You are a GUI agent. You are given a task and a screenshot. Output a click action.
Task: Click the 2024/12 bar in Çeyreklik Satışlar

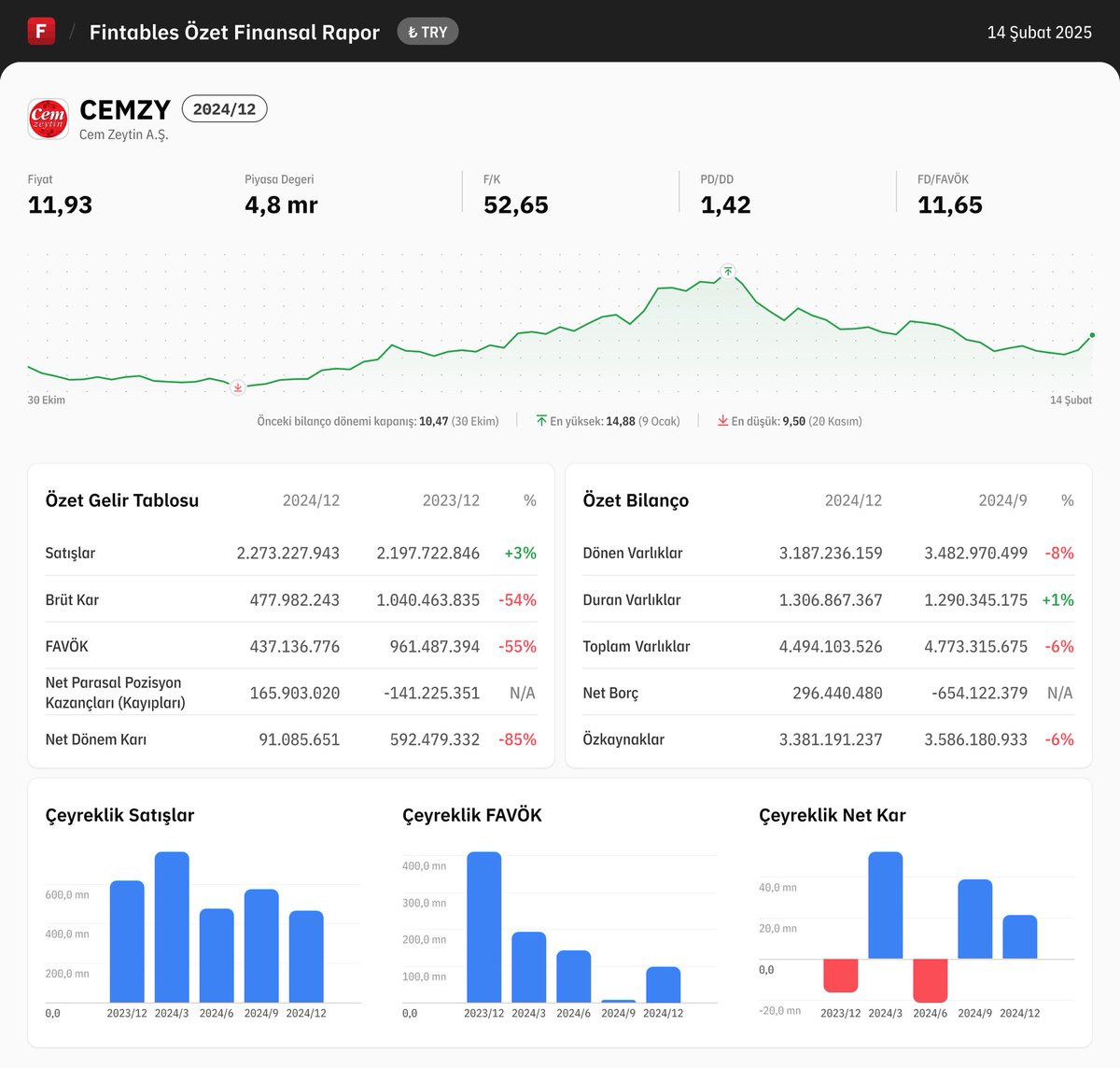click(306, 956)
